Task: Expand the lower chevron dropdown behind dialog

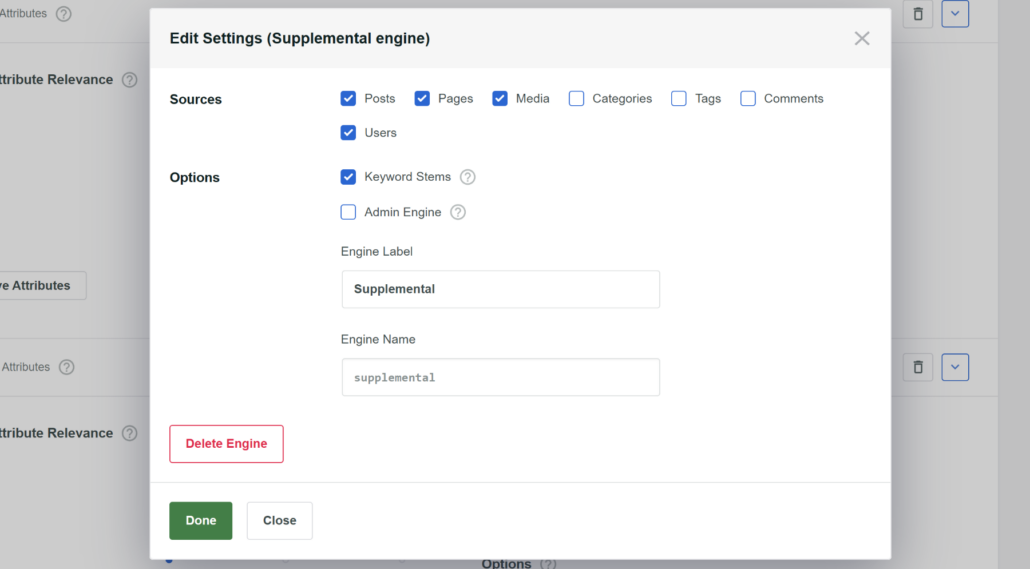Action: 955,367
